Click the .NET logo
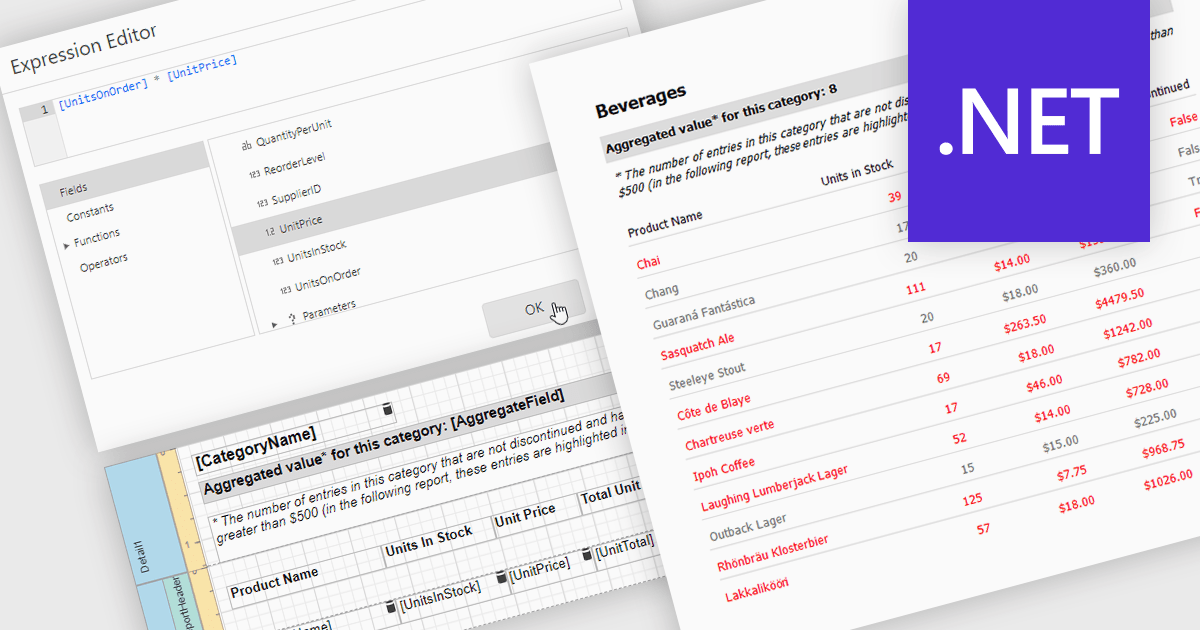This screenshot has width=1200, height=630. point(1028,121)
